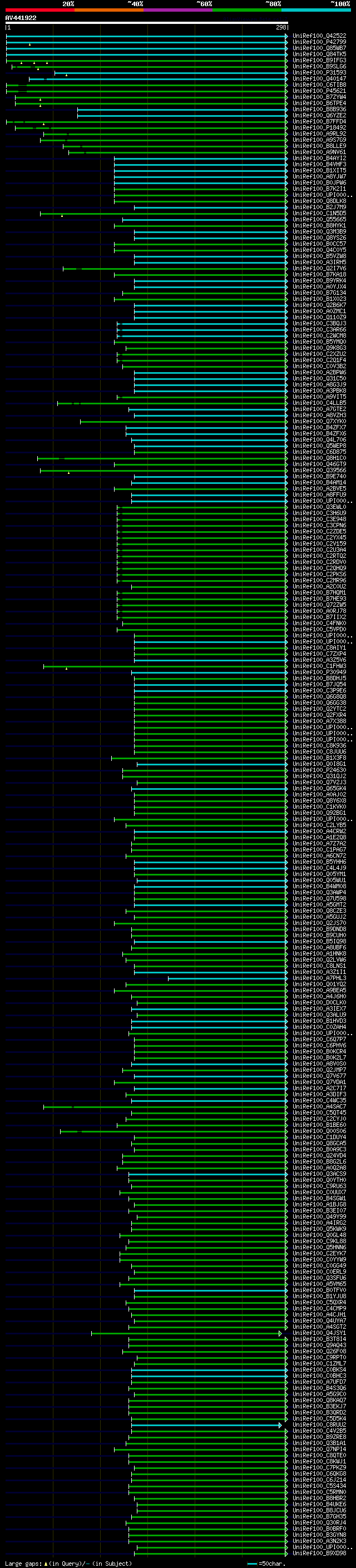Screen dimensions: 356x1568
Task: Select the AV441922 query label
Action: [x=21, y=18]
